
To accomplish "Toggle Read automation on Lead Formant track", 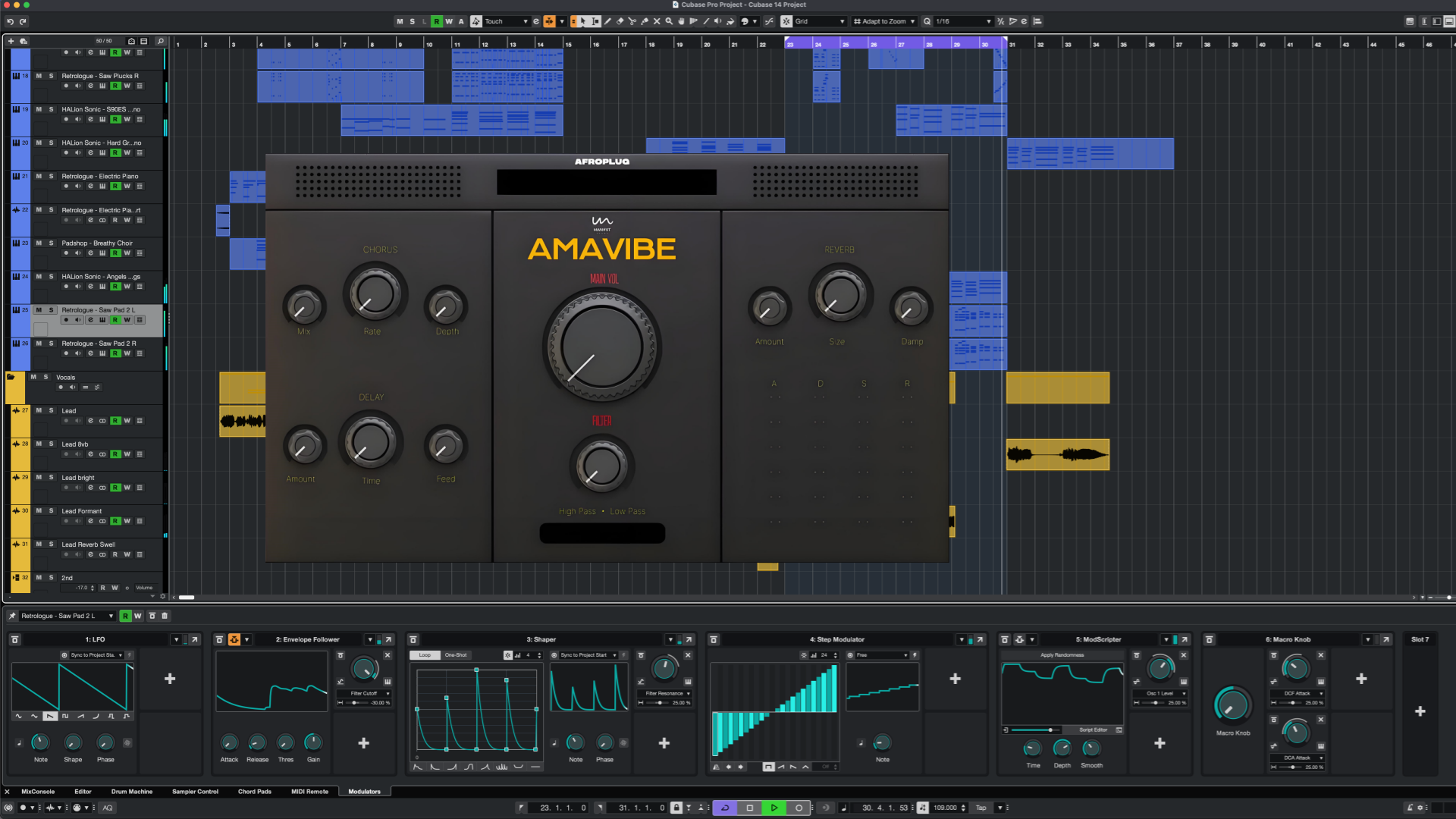I will [115, 521].
